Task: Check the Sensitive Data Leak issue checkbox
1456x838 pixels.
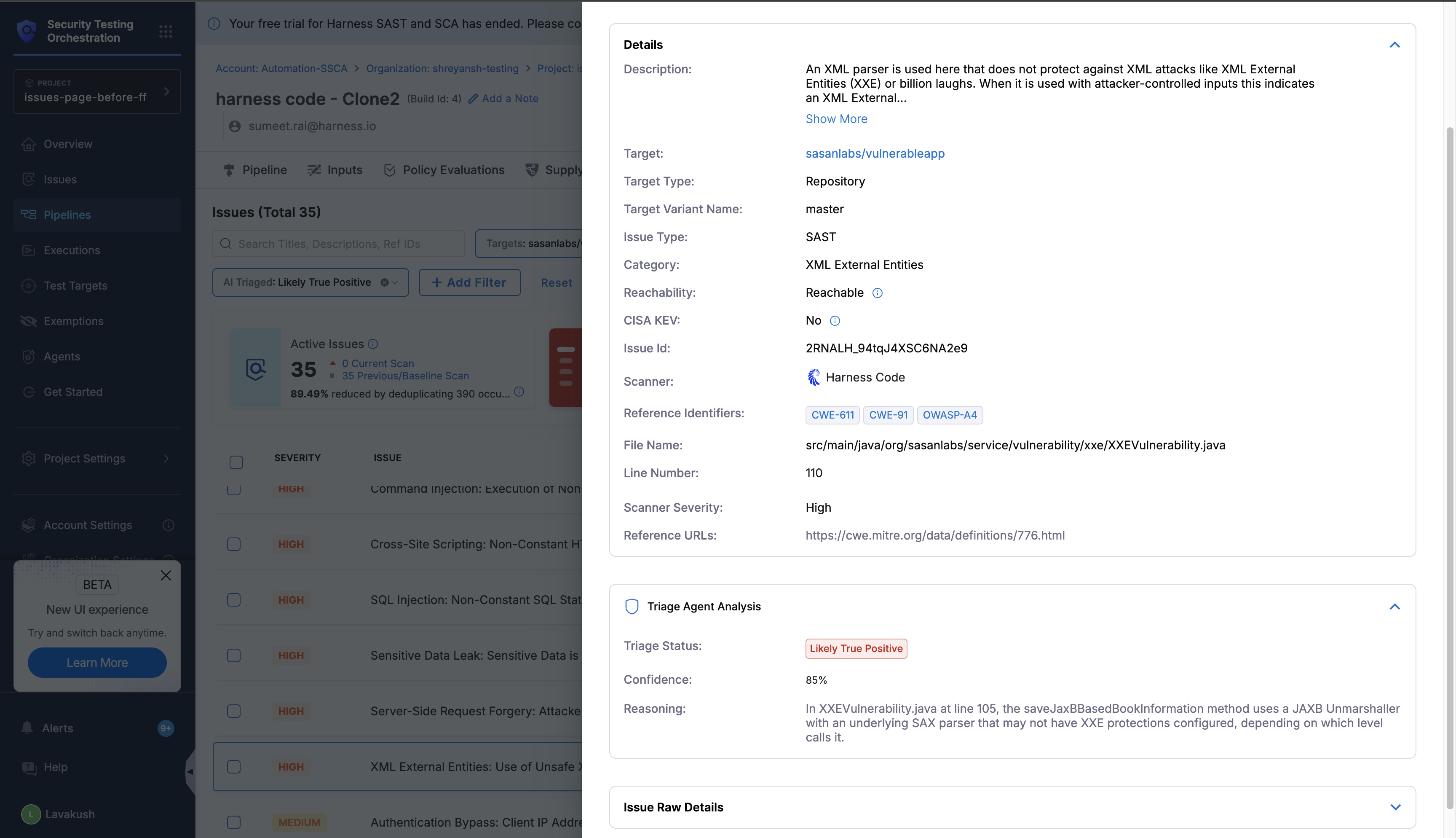Action: coord(234,655)
